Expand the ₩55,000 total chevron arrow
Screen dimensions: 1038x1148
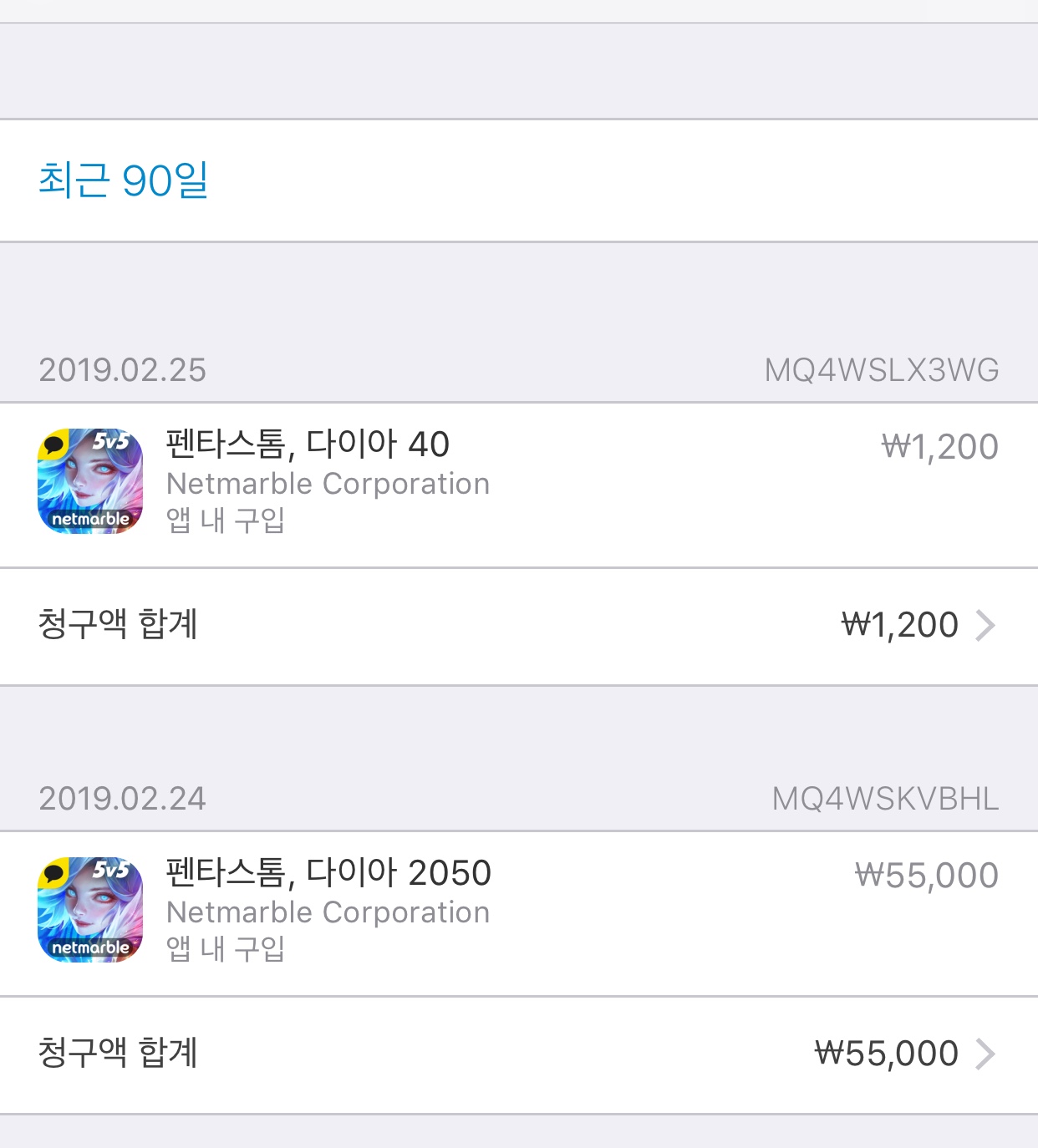click(x=986, y=1054)
